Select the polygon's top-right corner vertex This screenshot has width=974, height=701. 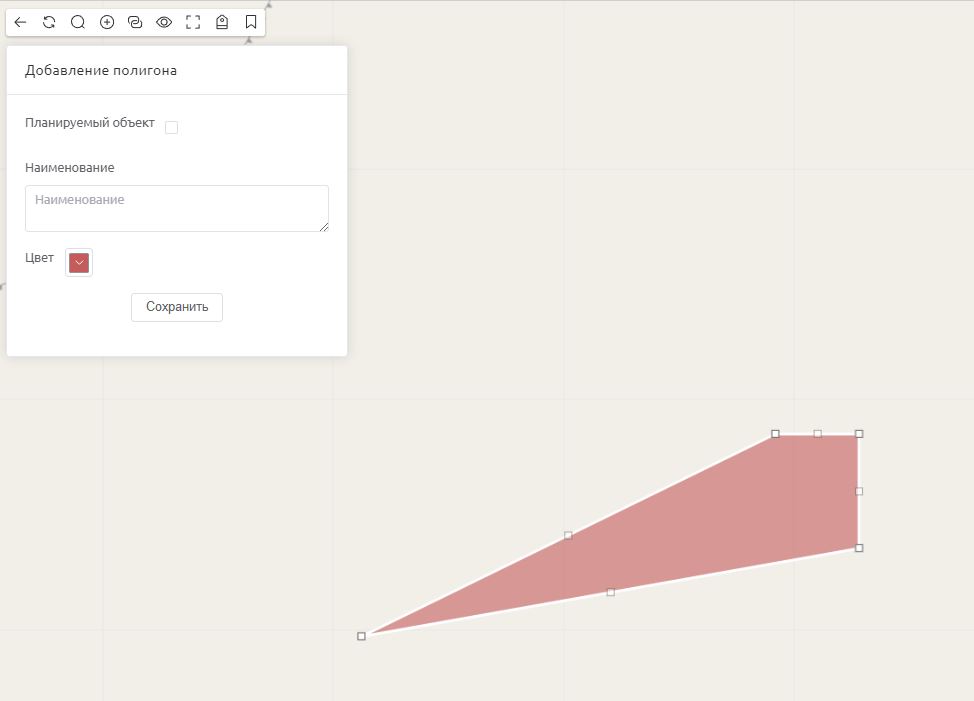(859, 434)
